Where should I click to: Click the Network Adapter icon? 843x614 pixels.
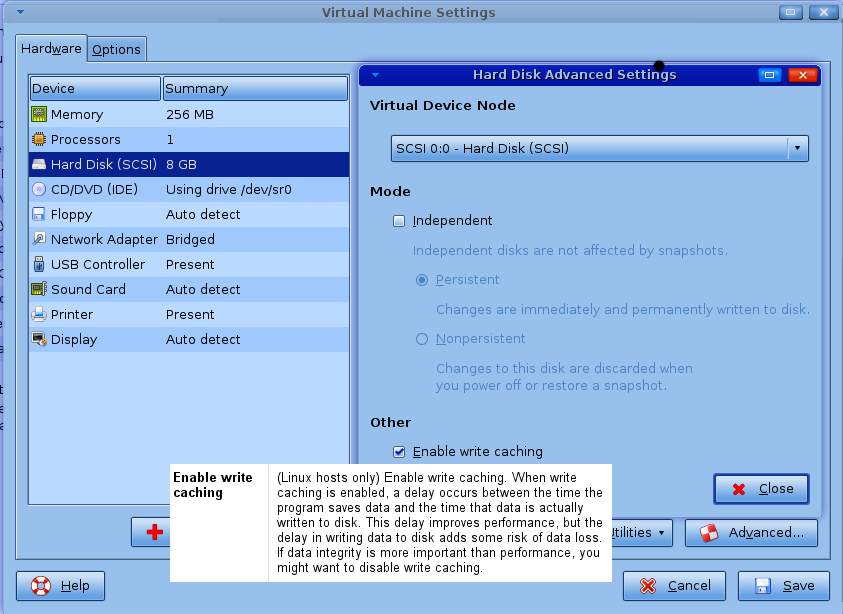coord(39,239)
